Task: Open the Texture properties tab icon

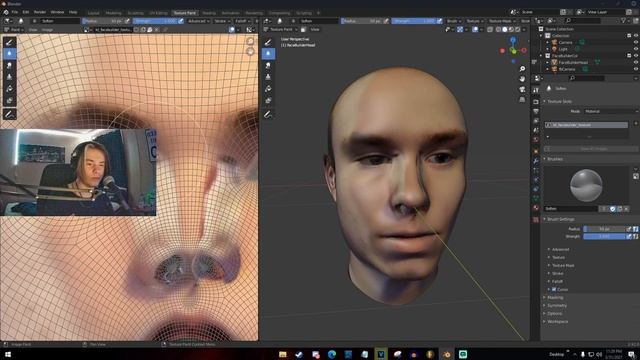Action: 536,220
